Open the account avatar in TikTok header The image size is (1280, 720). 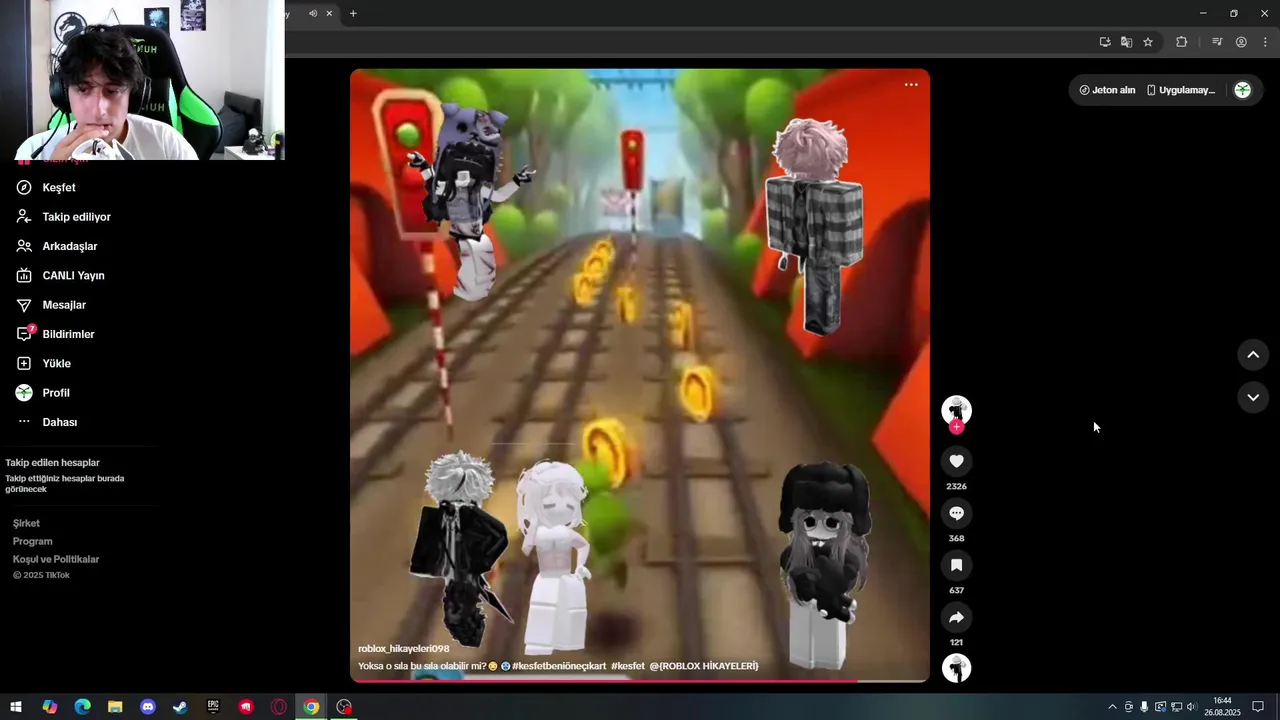pyautogui.click(x=1242, y=90)
